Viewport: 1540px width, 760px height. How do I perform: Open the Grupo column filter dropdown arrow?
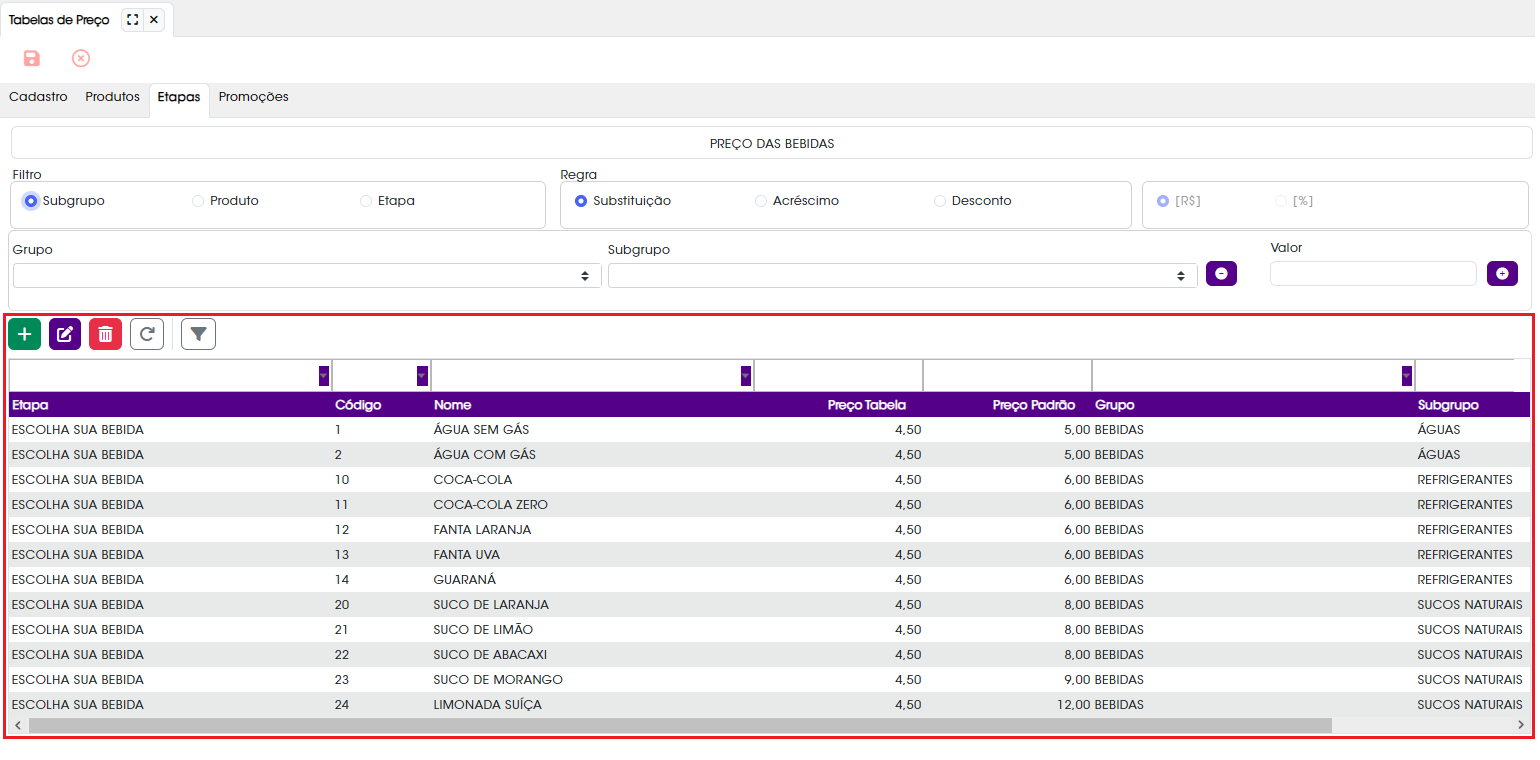pyautogui.click(x=1407, y=376)
